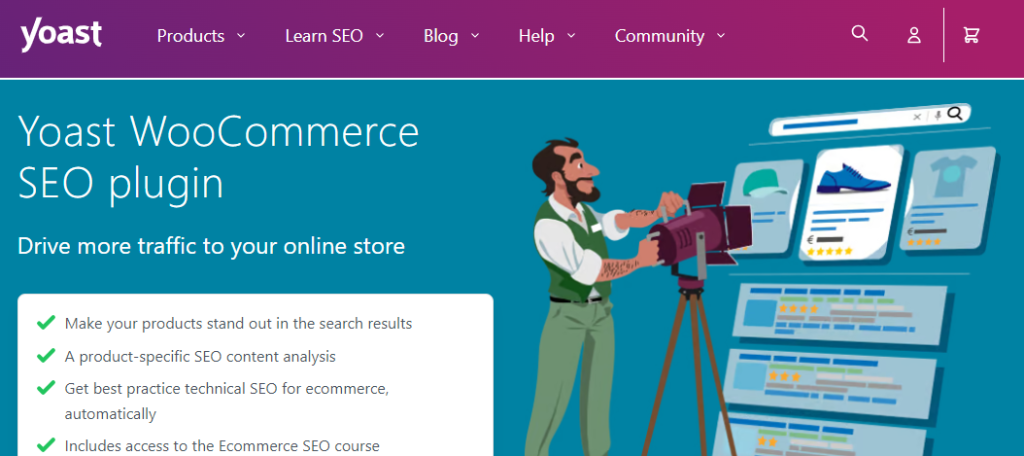The image size is (1024, 456).
Task: Expand the chevron next to Community
Action: click(x=721, y=36)
